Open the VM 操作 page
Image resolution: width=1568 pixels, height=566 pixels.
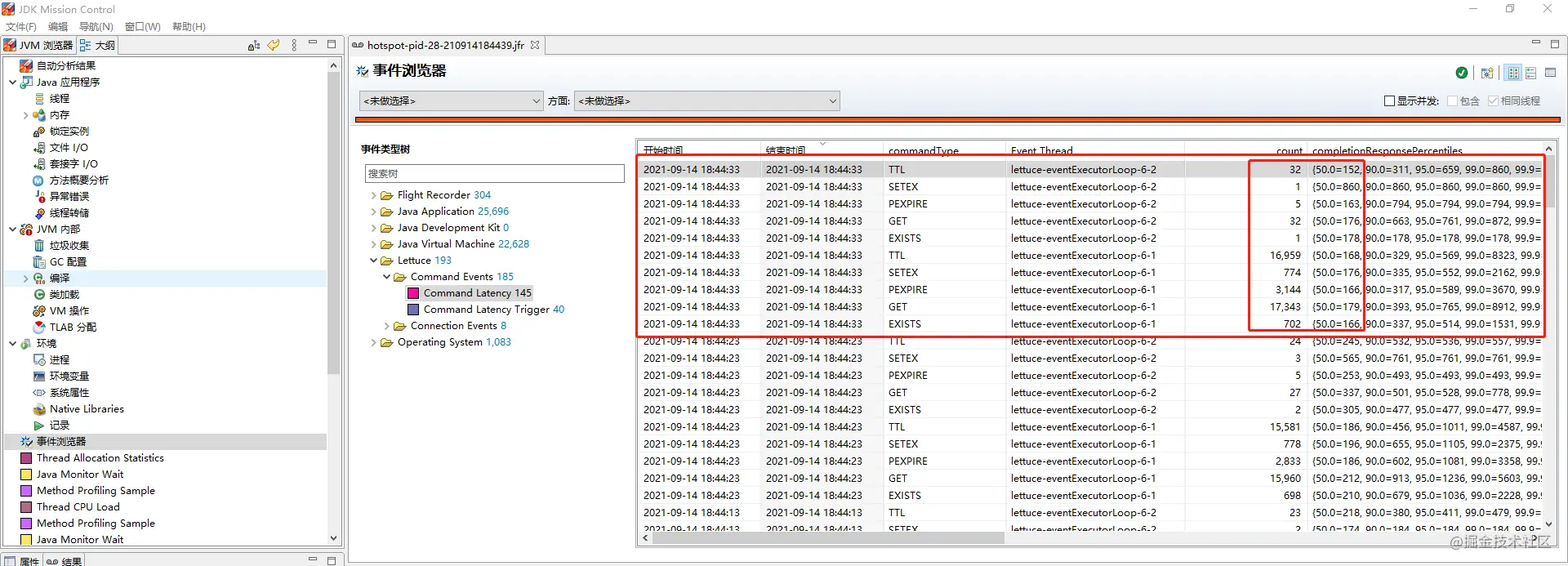pos(69,310)
